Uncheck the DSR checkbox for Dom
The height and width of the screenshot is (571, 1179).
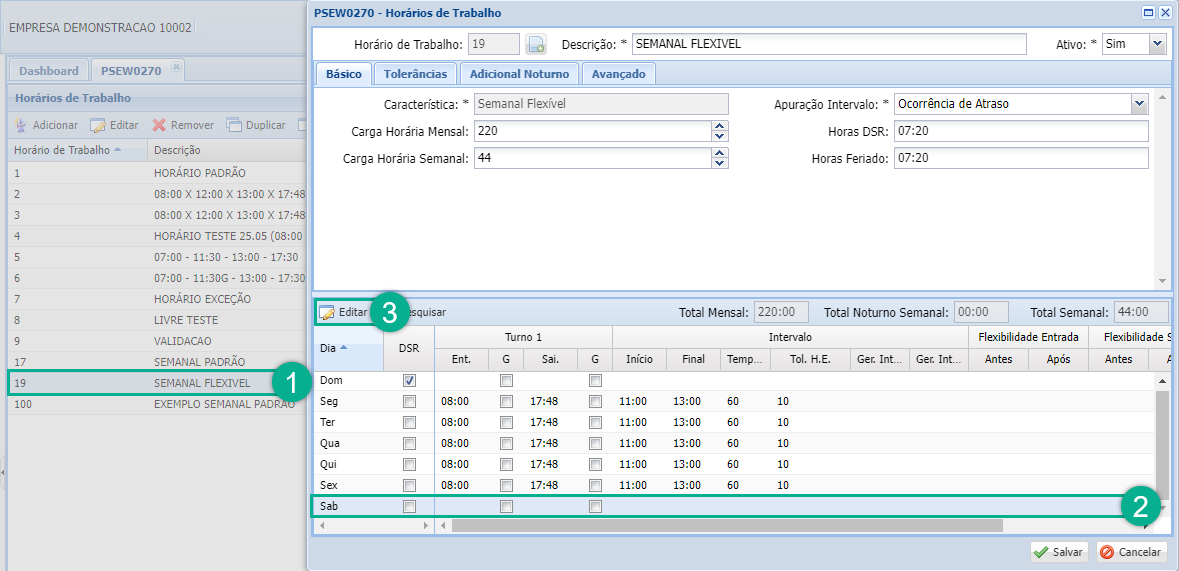click(x=409, y=381)
